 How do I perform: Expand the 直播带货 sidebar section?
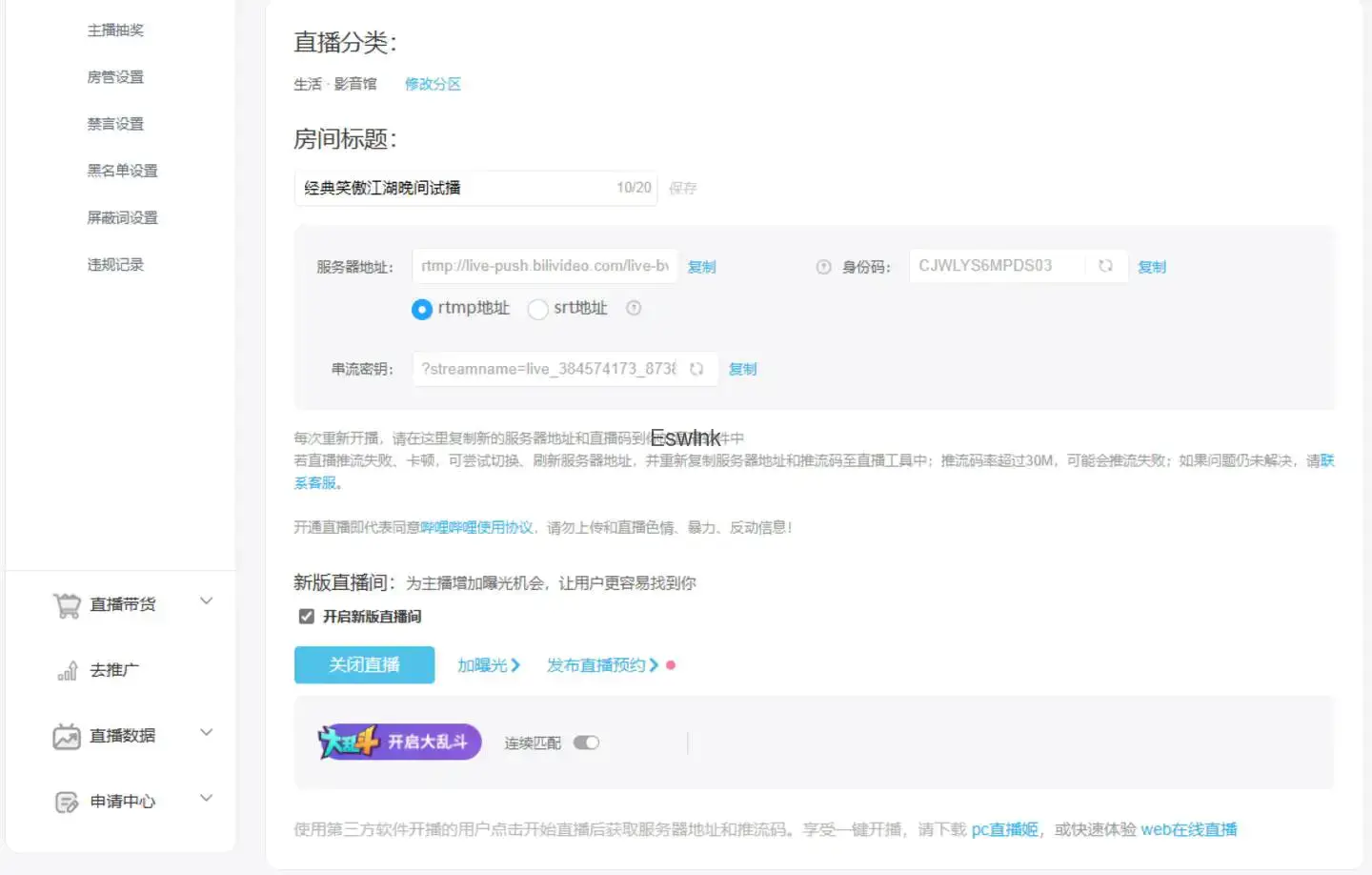coord(206,601)
